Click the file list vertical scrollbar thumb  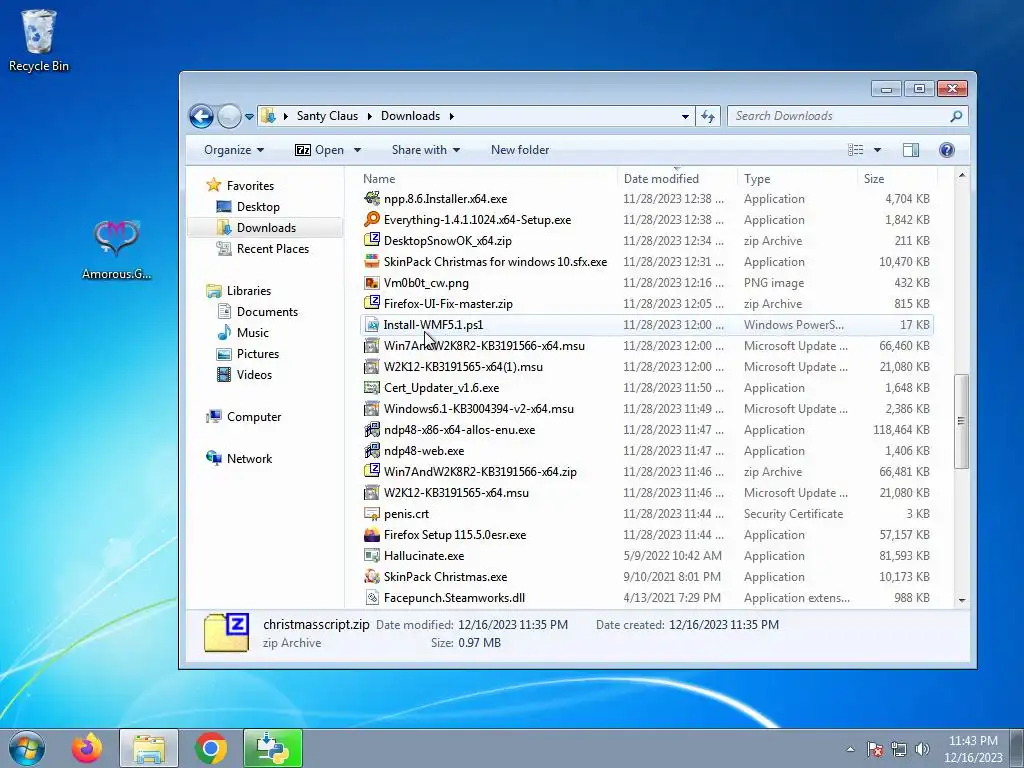(x=961, y=421)
